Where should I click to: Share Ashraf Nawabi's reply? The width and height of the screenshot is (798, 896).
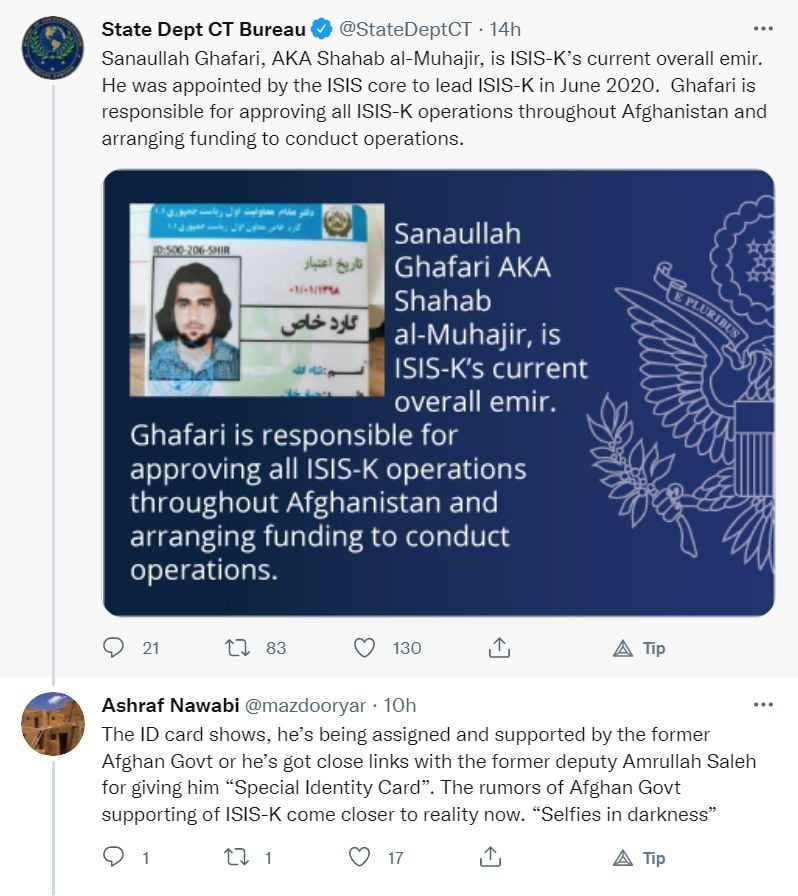[490, 857]
